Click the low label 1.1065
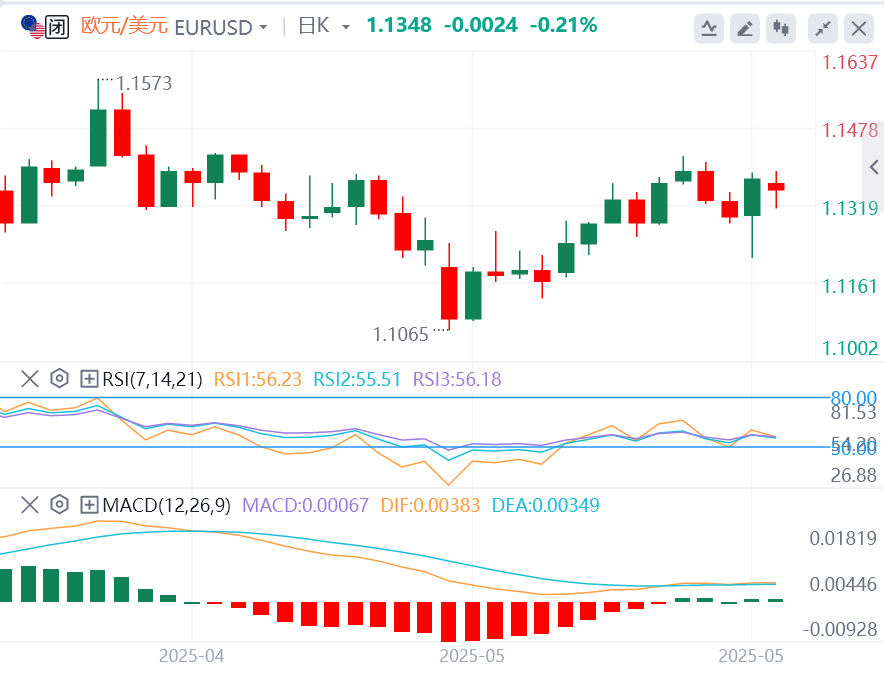The height and width of the screenshot is (675, 884). (400, 334)
